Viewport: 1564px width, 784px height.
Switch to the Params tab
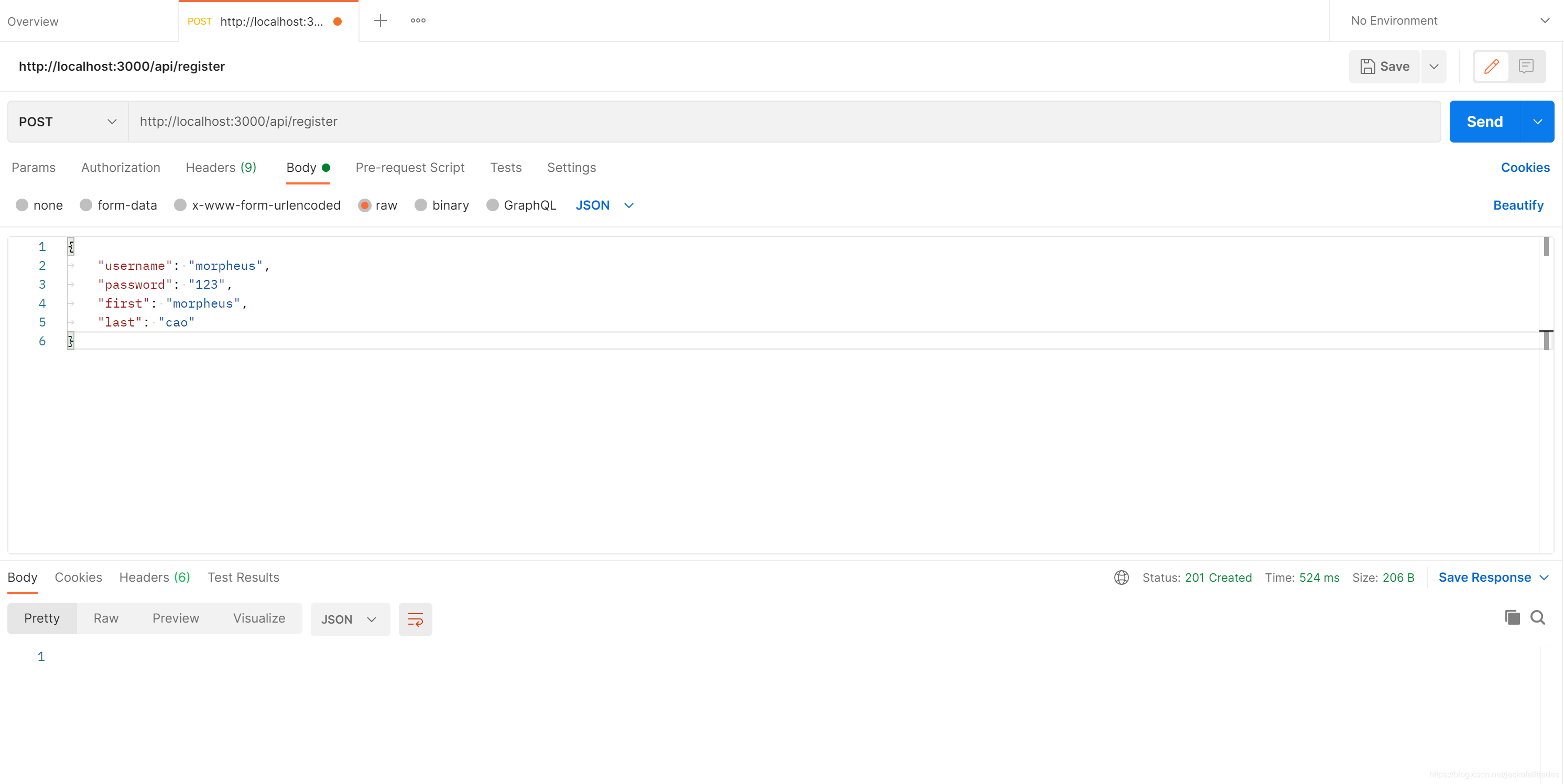pyautogui.click(x=34, y=167)
